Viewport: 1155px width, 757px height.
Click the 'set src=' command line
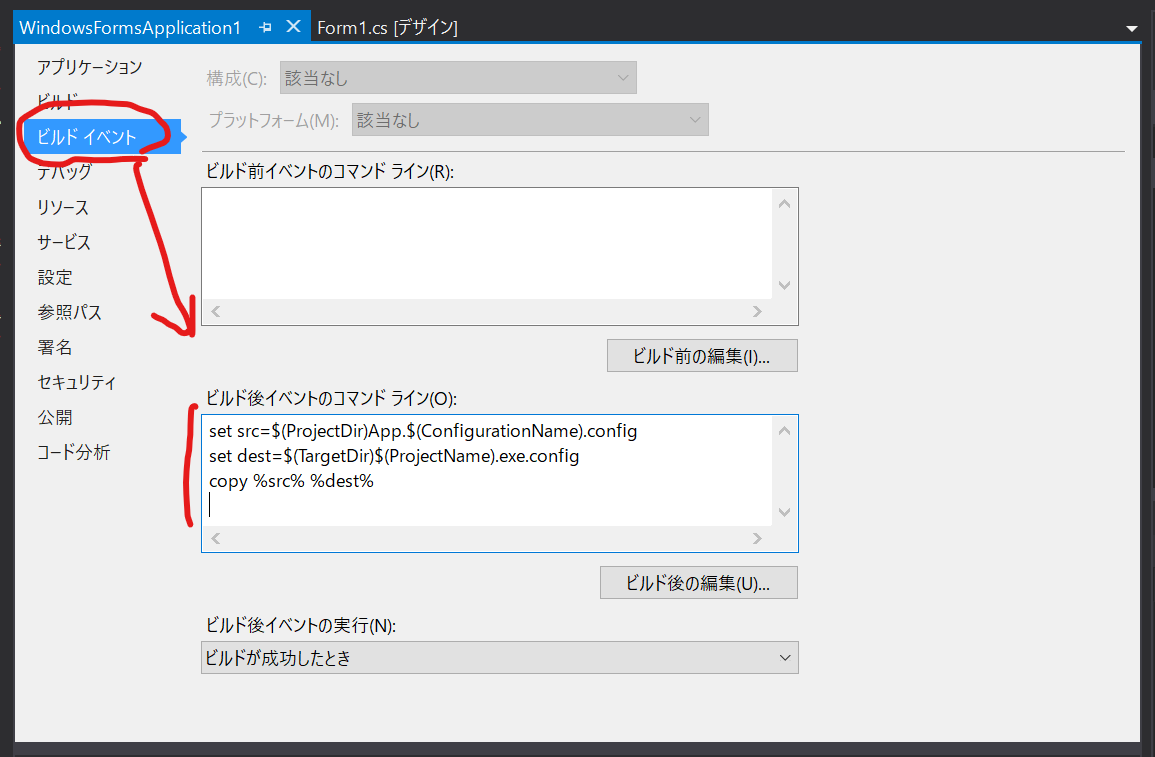423,431
